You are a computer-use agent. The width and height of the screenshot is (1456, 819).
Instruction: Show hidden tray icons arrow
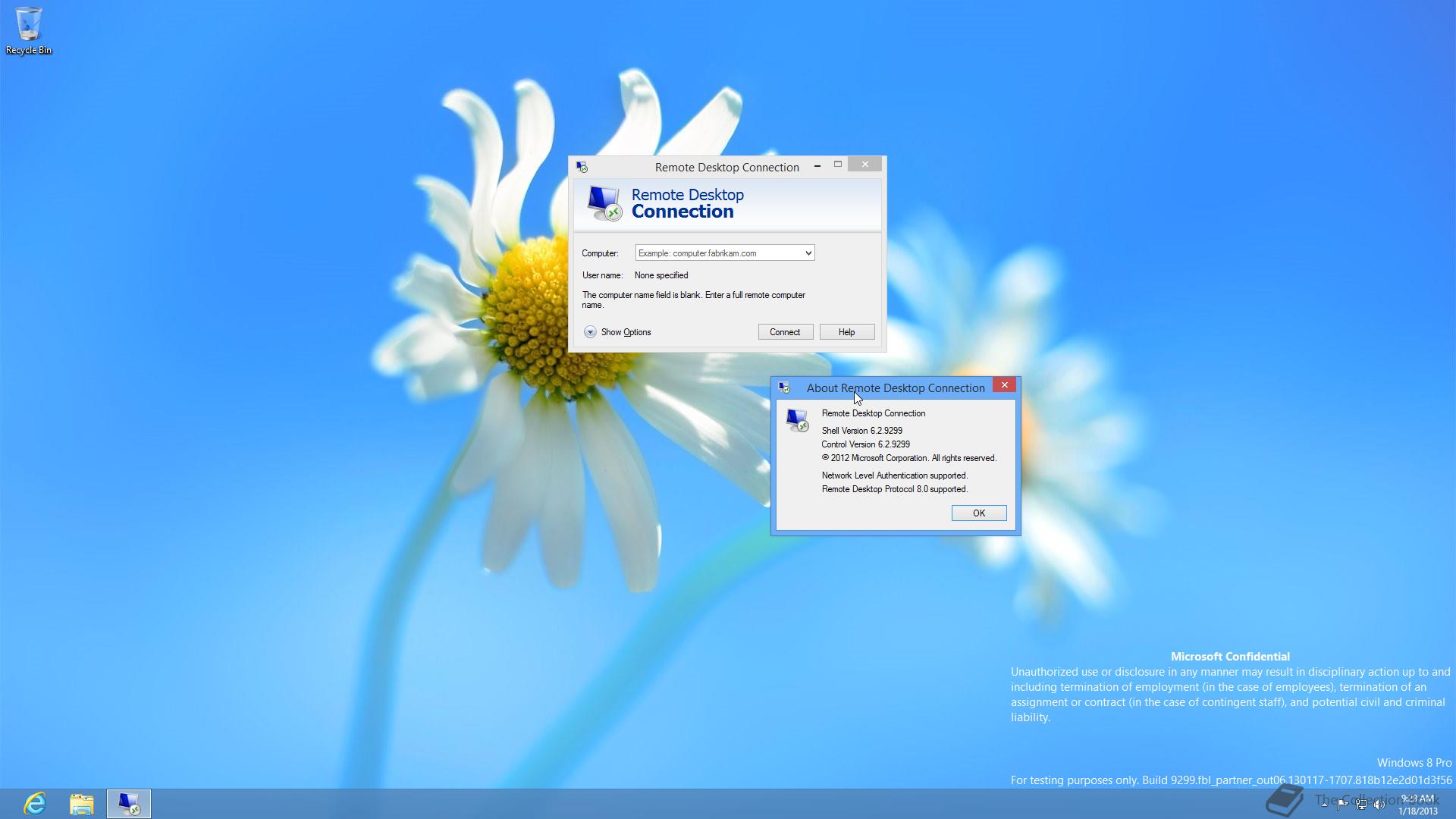1324,804
